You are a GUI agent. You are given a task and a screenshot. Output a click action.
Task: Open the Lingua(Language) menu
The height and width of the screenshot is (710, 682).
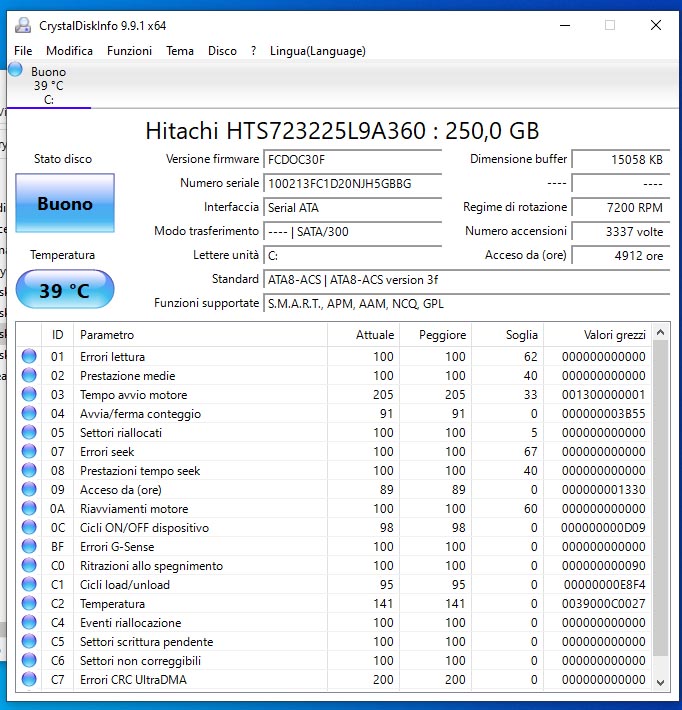click(317, 51)
